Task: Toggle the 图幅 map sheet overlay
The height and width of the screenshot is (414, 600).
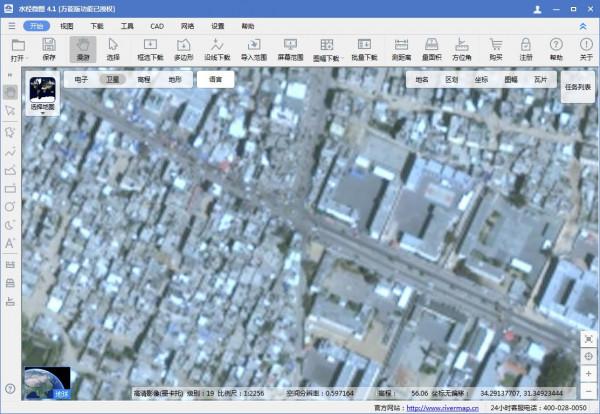Action: pyautogui.click(x=511, y=79)
